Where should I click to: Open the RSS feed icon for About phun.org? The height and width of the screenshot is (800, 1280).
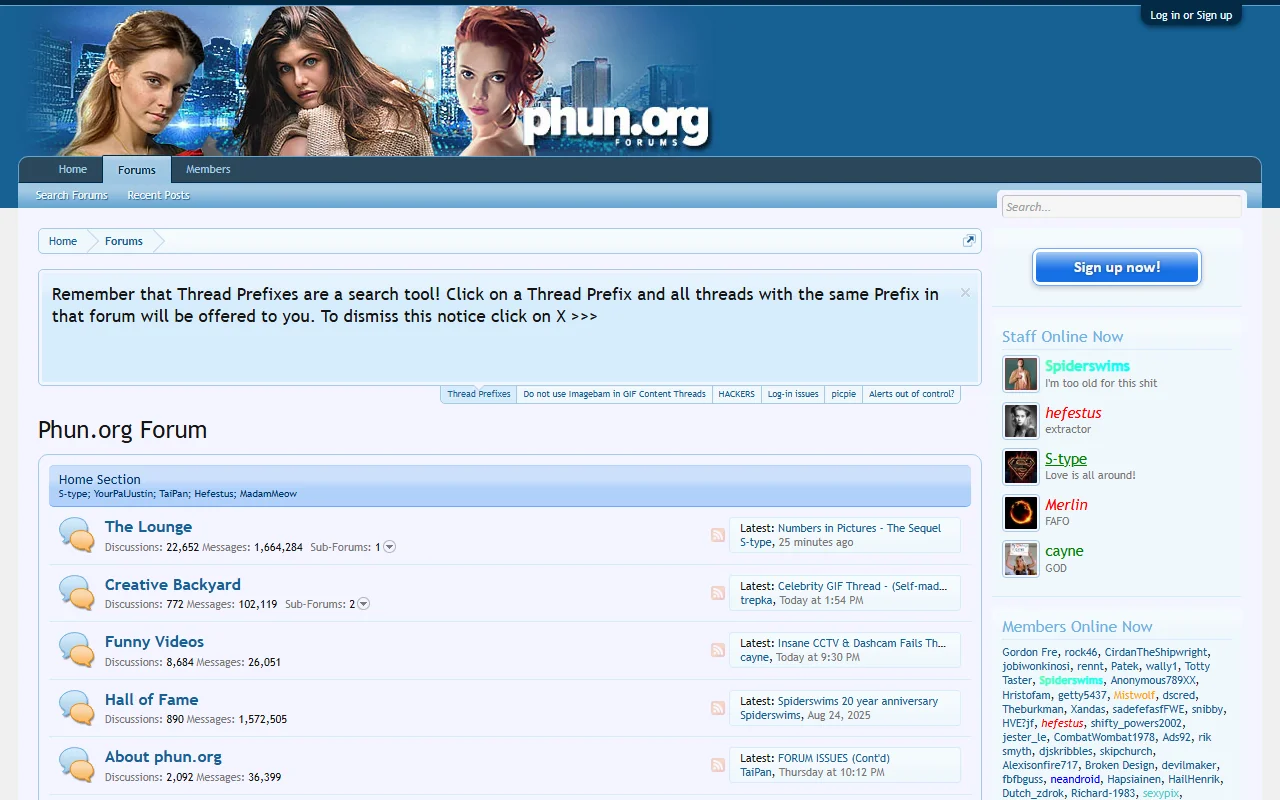[717, 764]
